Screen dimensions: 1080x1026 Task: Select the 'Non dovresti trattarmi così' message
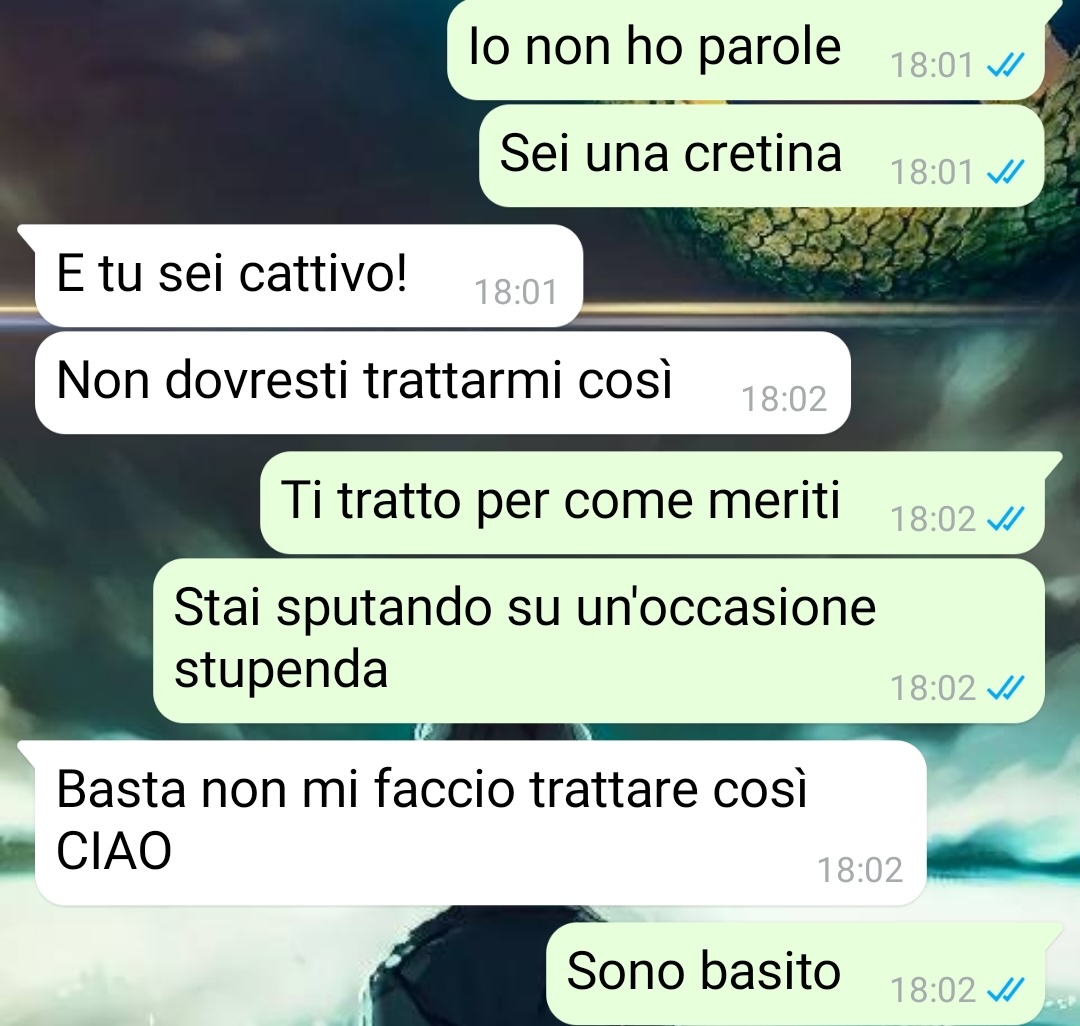coord(442,383)
